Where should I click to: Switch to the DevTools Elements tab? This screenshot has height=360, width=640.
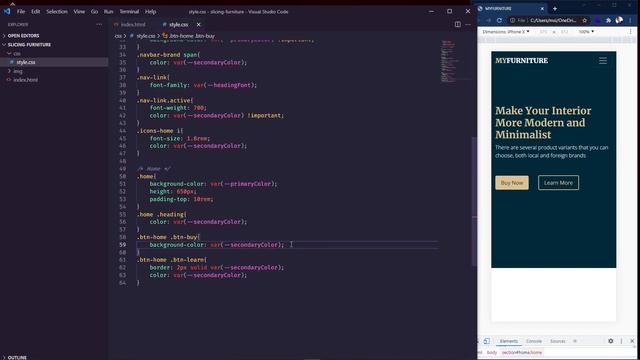tap(509, 341)
